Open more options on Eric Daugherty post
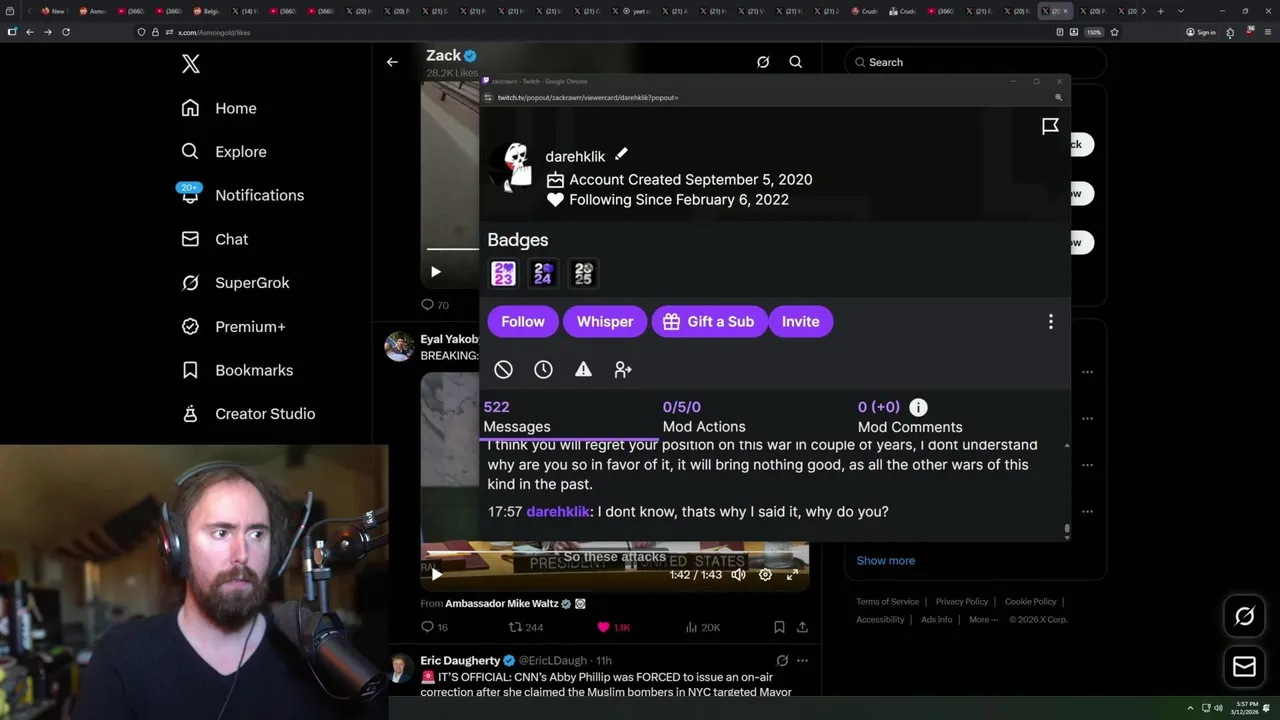Viewport: 1280px width, 720px height. pos(802,661)
